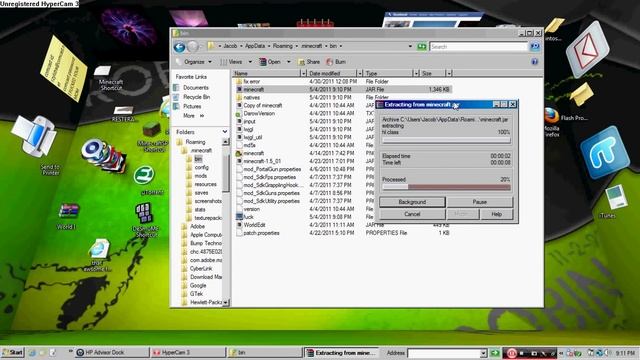Click the red power icon in taskbar
The width and height of the screenshot is (640, 360).
tap(511, 353)
